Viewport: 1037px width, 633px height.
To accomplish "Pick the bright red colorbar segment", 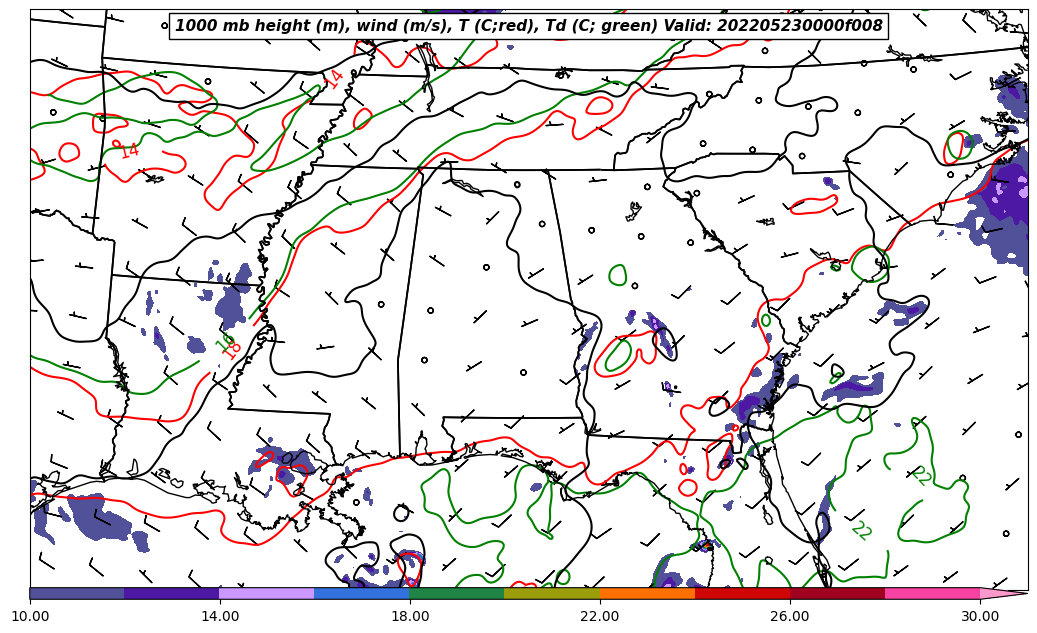I will pyautogui.click(x=741, y=593).
